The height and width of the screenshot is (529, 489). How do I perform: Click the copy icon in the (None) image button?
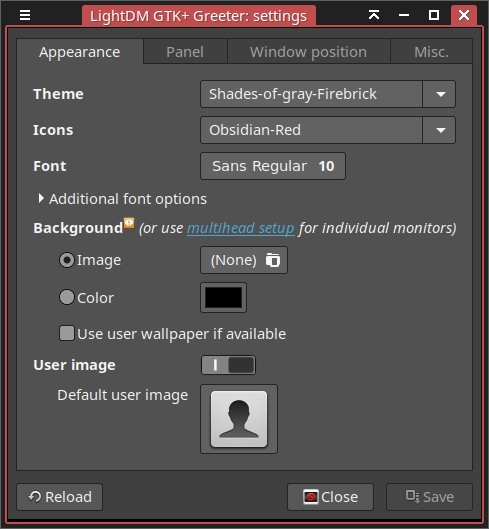pyautogui.click(x=273, y=260)
